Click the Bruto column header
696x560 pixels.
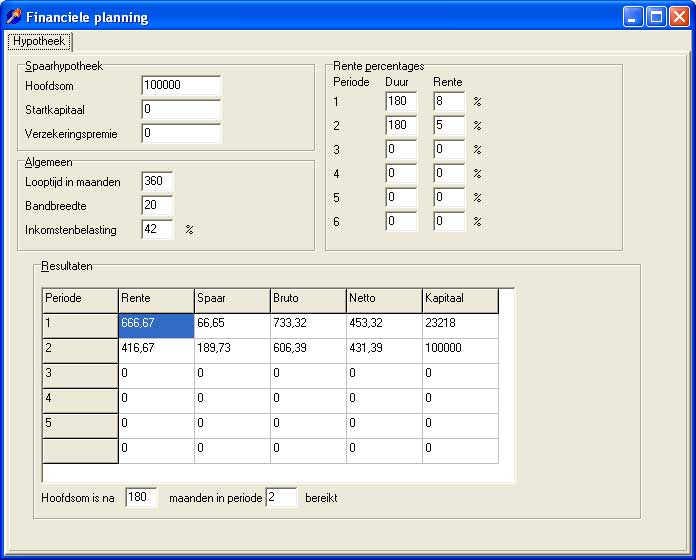pyautogui.click(x=308, y=301)
